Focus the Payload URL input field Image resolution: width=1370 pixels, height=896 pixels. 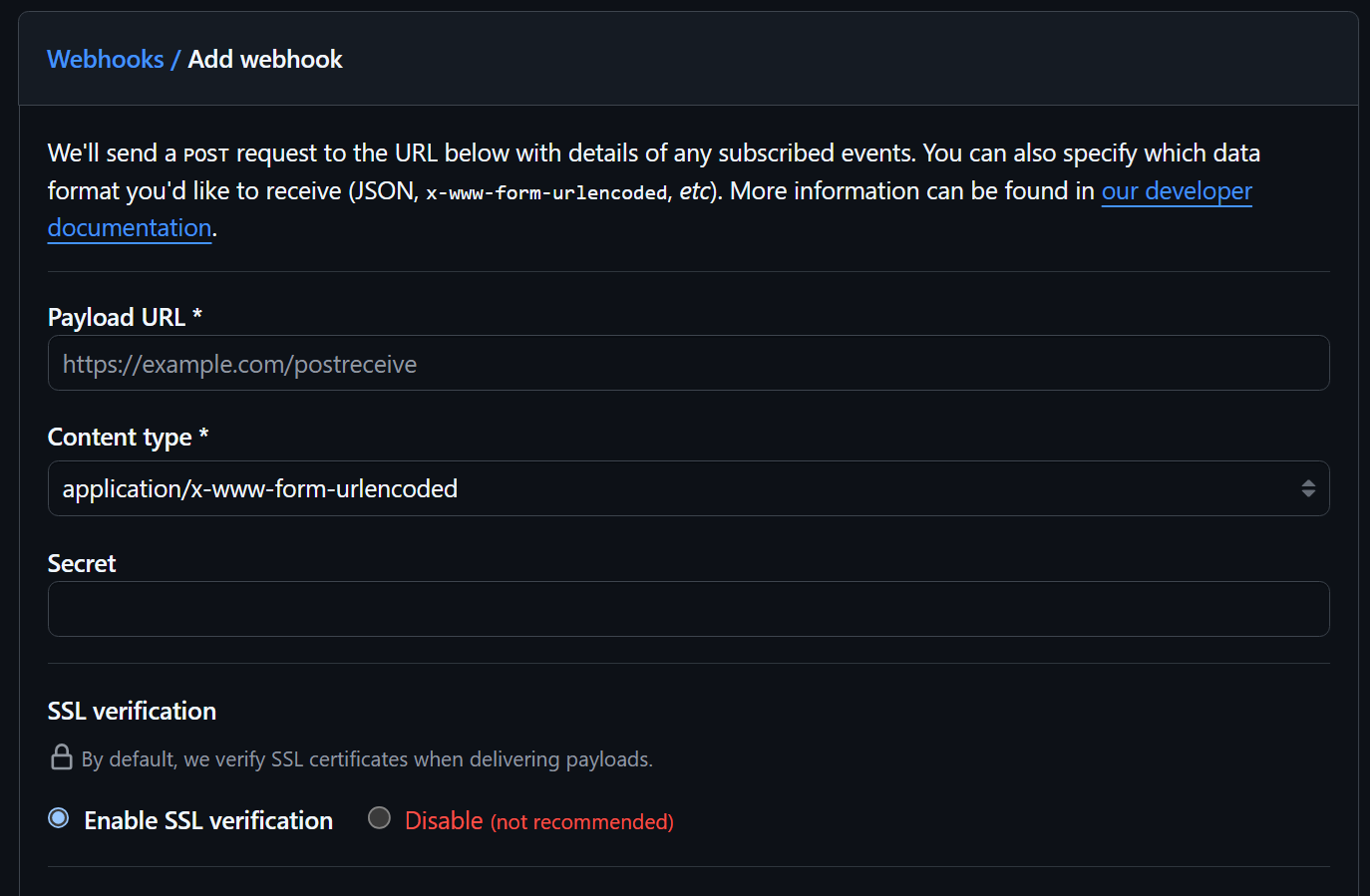688,363
